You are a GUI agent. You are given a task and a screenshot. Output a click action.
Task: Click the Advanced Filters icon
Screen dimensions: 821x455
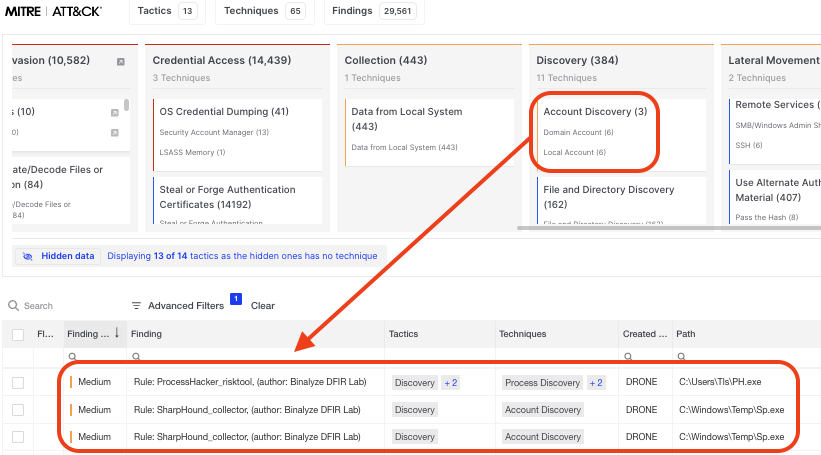click(x=137, y=306)
